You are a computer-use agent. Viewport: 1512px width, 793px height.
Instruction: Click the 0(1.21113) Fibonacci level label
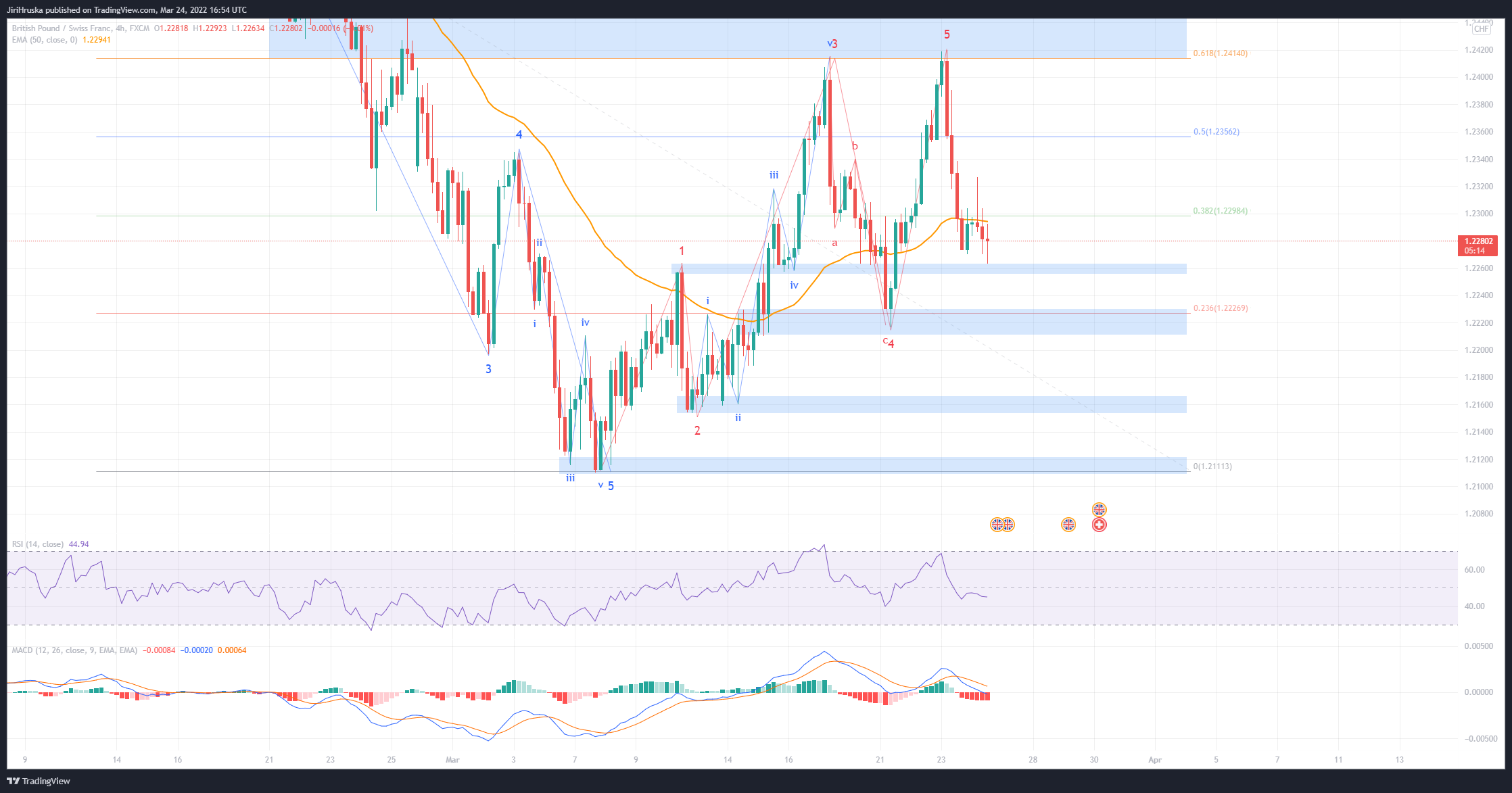tap(1212, 466)
